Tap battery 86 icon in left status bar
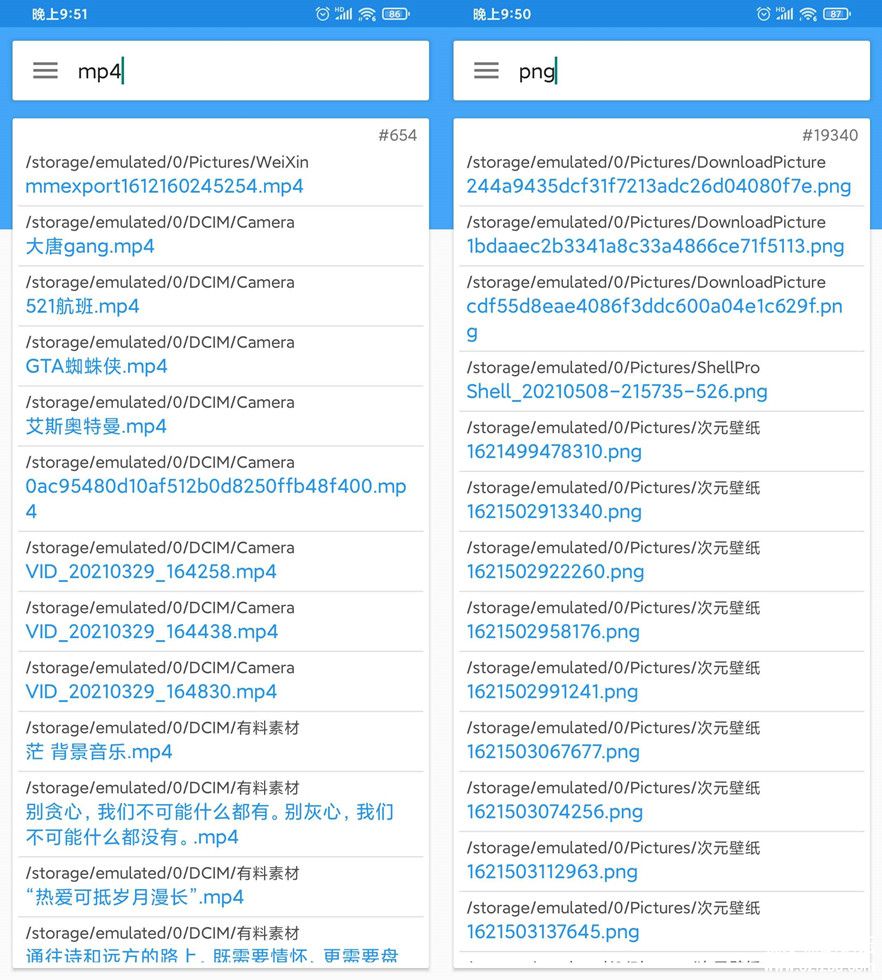The width and height of the screenshot is (882, 980). (x=396, y=14)
